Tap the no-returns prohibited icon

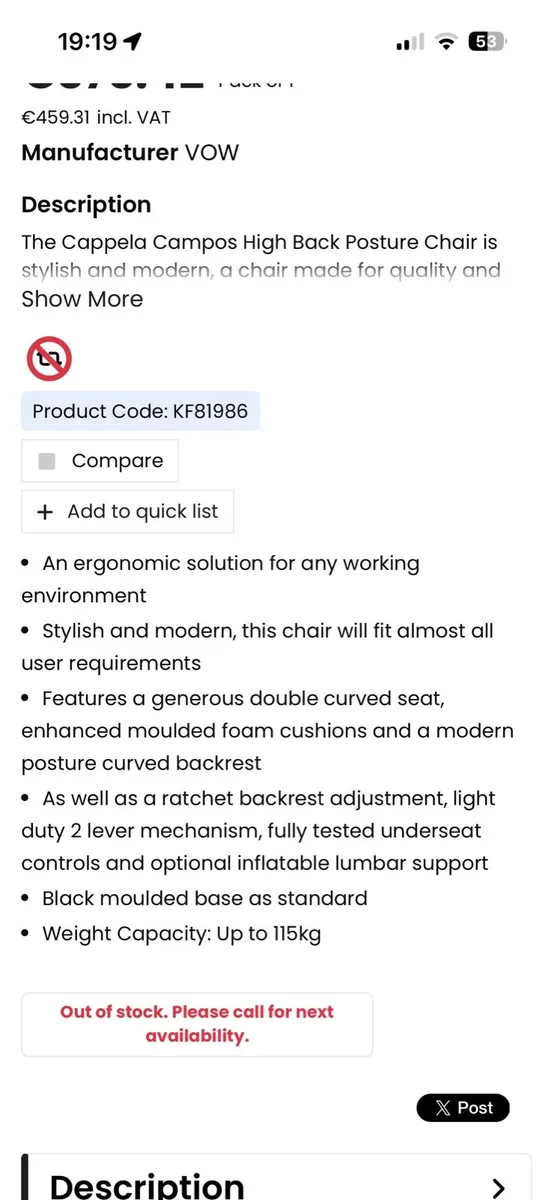(x=48, y=359)
